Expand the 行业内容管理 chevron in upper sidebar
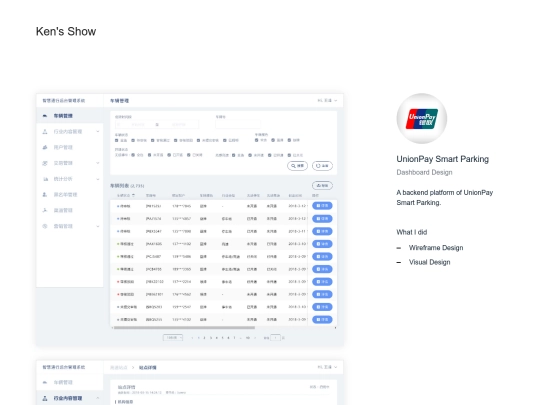The image size is (540, 405). pyautogui.click(x=97, y=132)
